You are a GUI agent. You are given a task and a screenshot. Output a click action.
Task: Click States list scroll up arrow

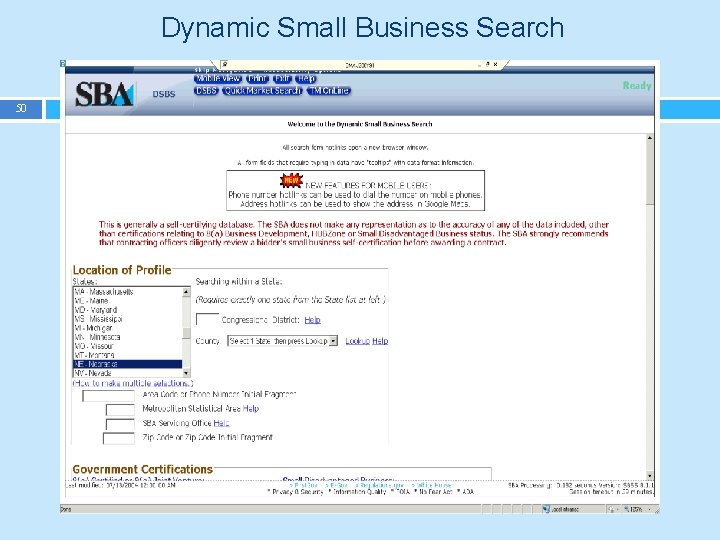tap(186, 292)
